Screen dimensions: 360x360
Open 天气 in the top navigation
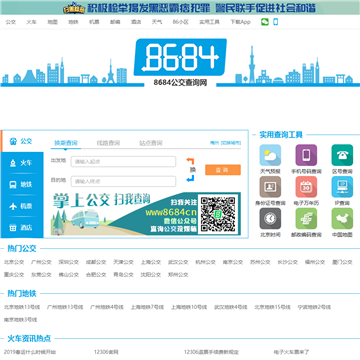click(x=157, y=22)
